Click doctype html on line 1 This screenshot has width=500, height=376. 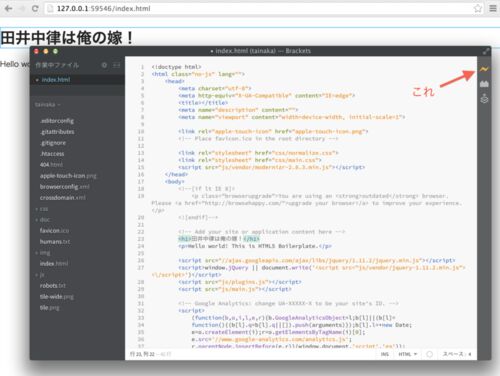click(x=176, y=67)
